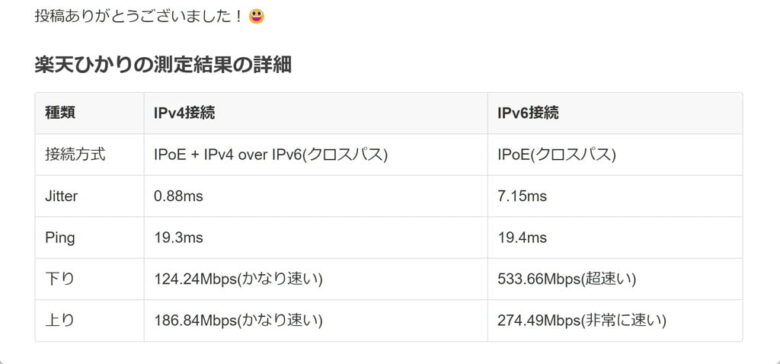This screenshot has height=364, width=780.
Task: Click the 274.49Mbps(非常に速い) upload cell
Action: click(582, 321)
